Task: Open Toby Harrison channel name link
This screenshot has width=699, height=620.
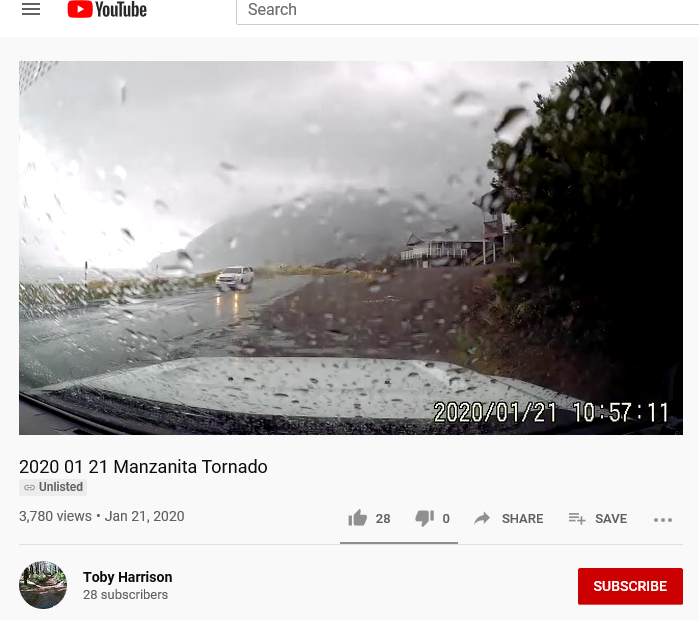Action: [x=127, y=577]
